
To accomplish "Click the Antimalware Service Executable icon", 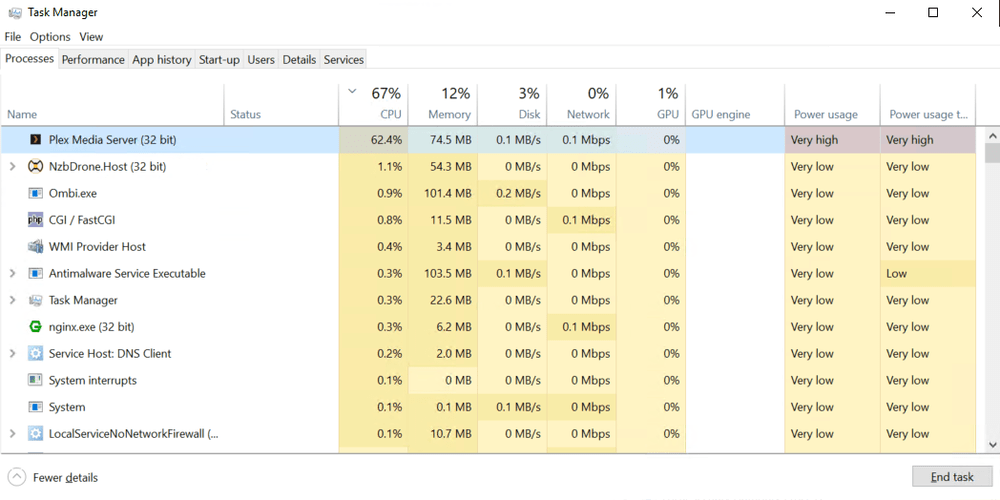I will (36, 274).
